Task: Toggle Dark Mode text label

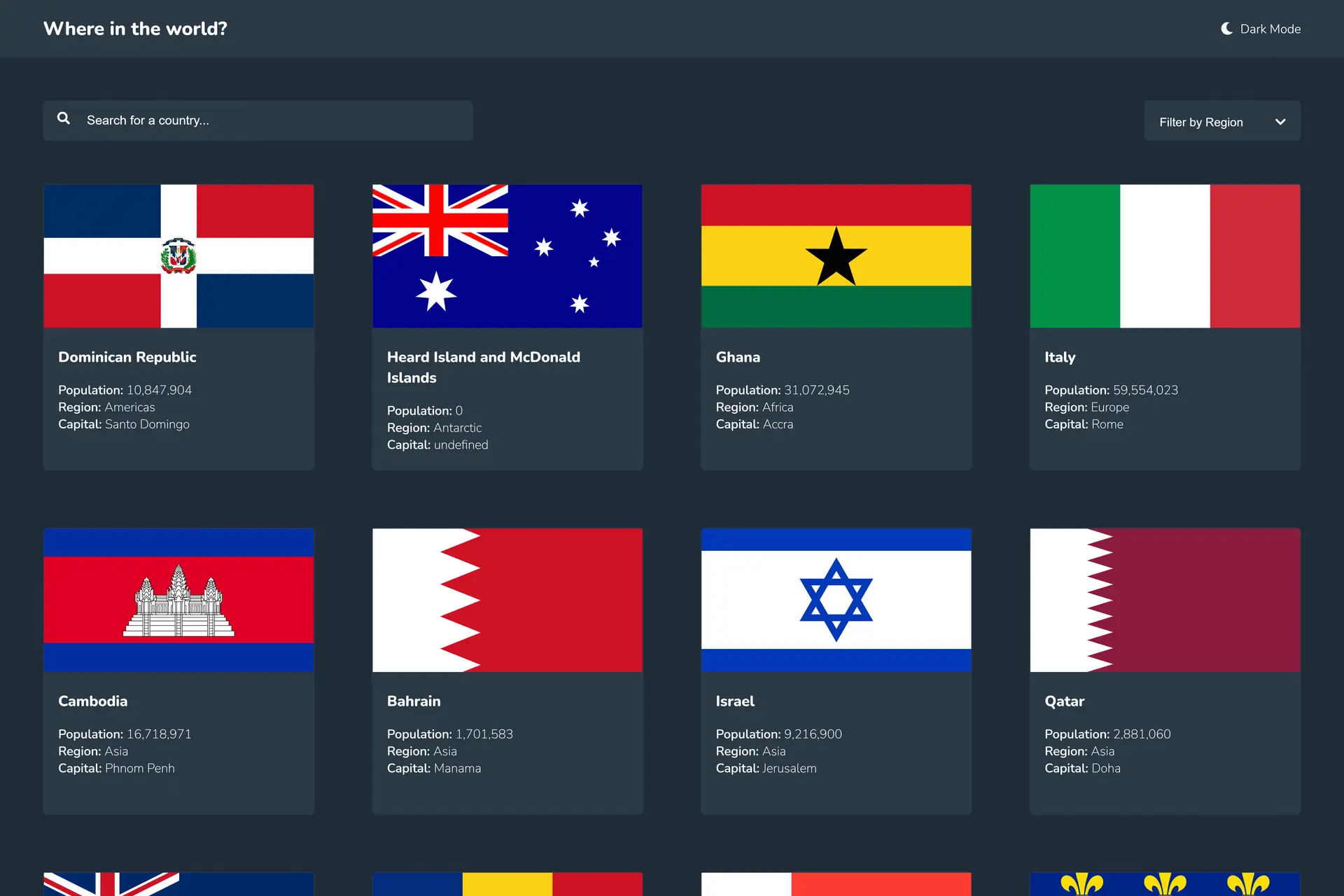Action: 1270,29
